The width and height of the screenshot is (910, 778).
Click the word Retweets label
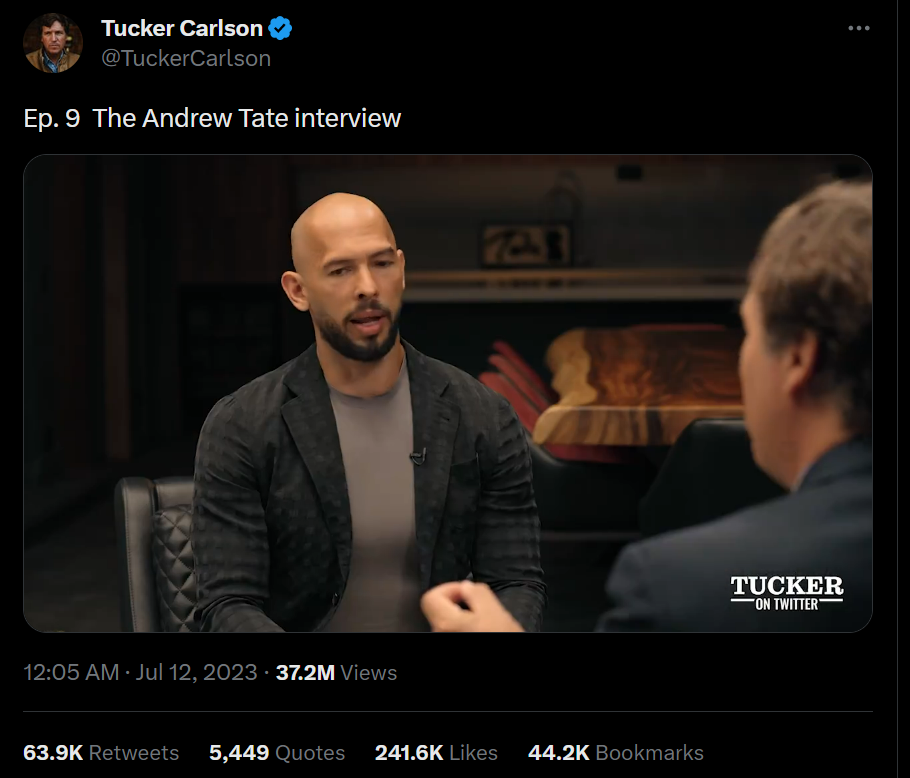pos(133,752)
